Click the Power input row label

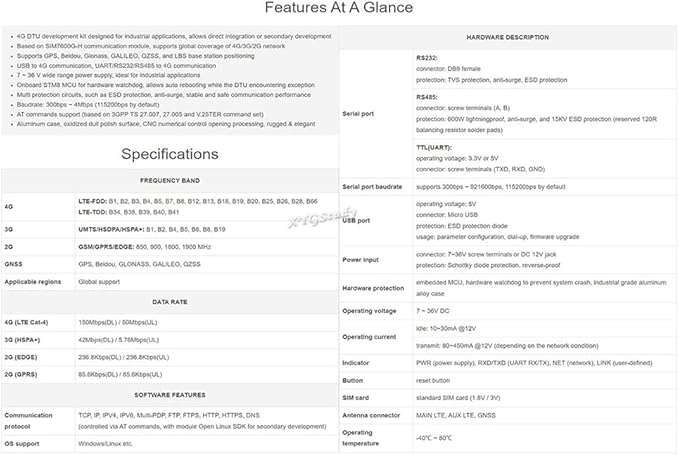tap(361, 260)
